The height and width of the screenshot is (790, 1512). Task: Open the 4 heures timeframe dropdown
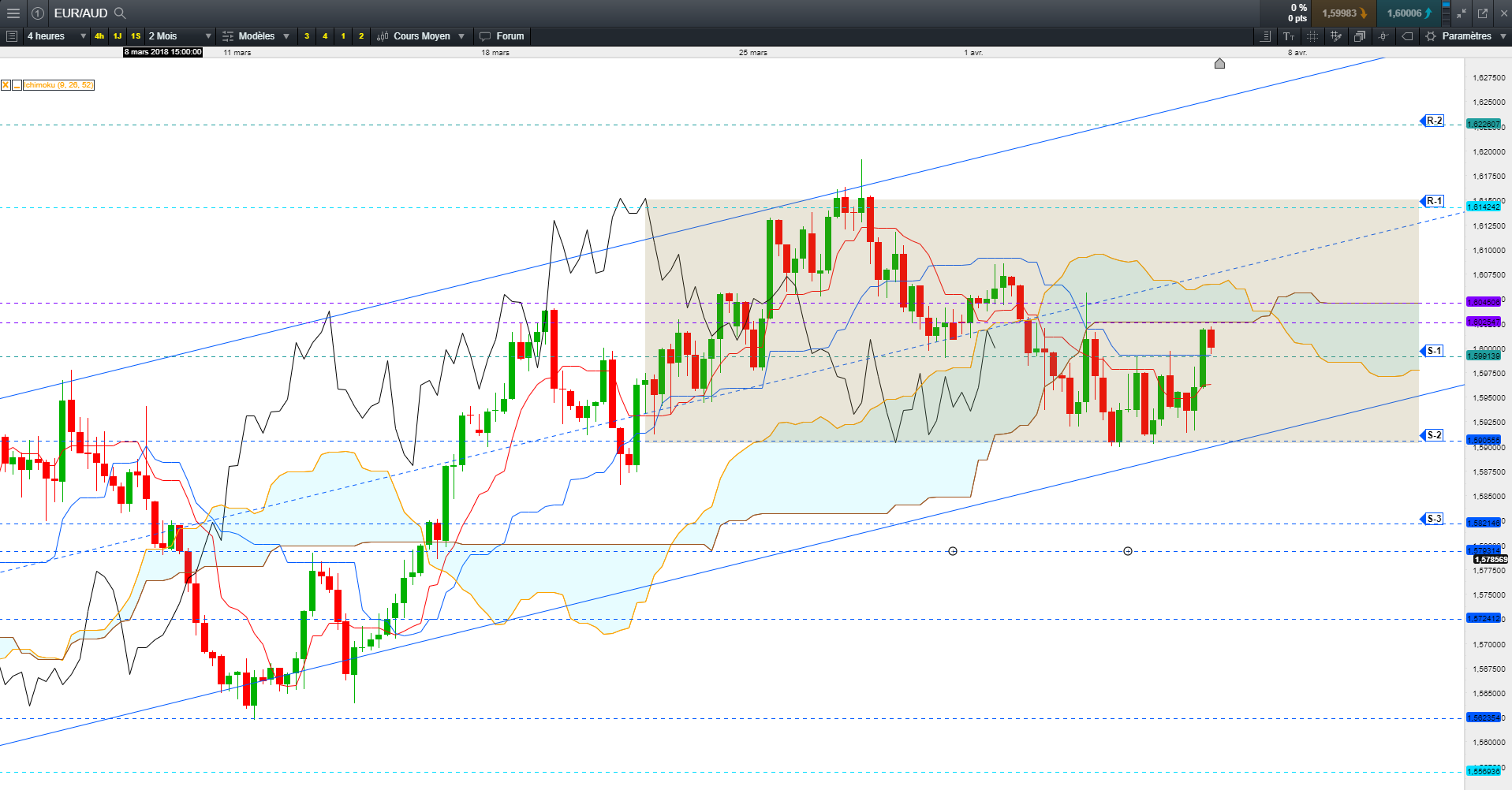[x=56, y=36]
